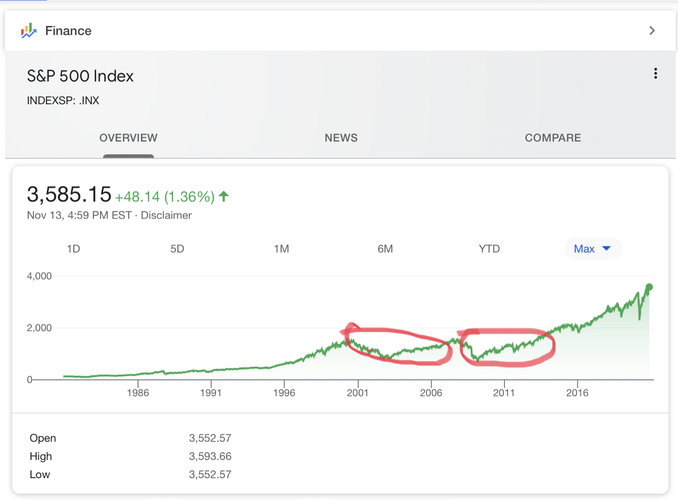Click the +48.14 (1.36%) change value

coord(165,197)
